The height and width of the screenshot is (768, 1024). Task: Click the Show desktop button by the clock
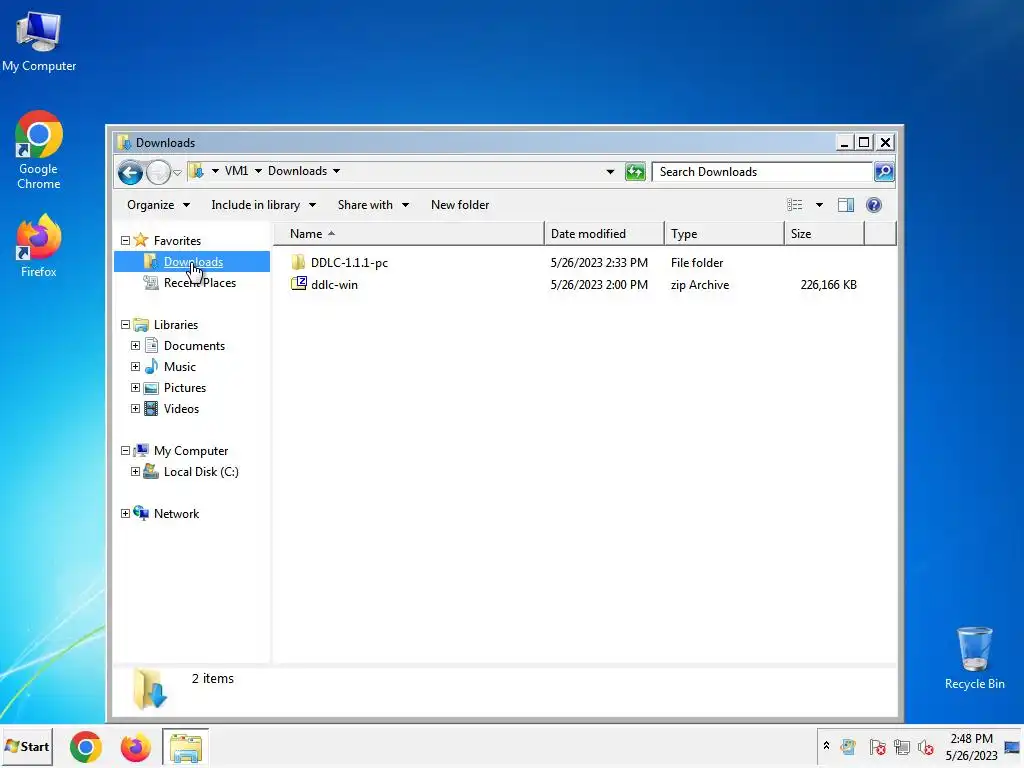coord(1012,747)
